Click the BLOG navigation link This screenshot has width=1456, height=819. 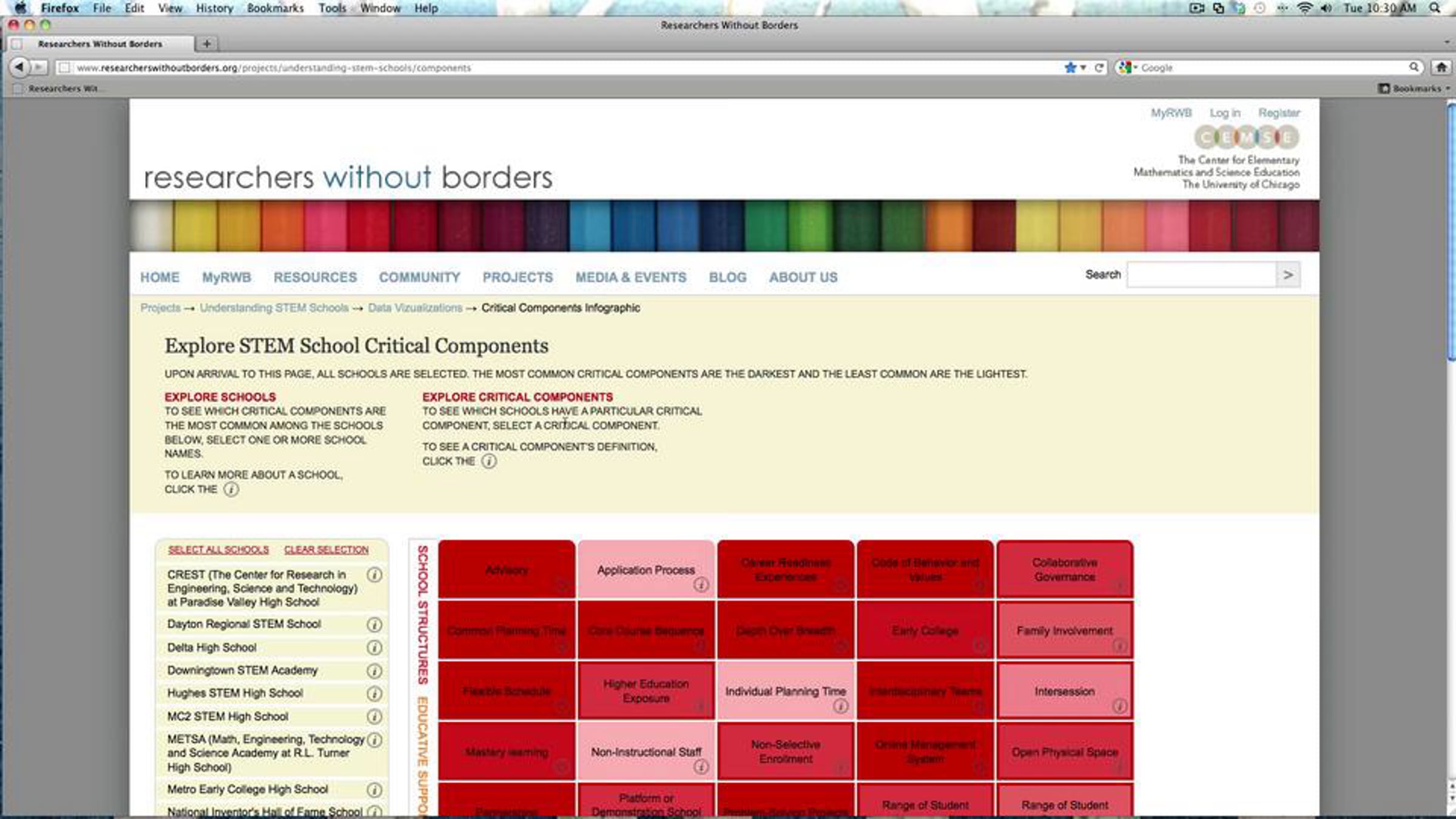point(728,277)
